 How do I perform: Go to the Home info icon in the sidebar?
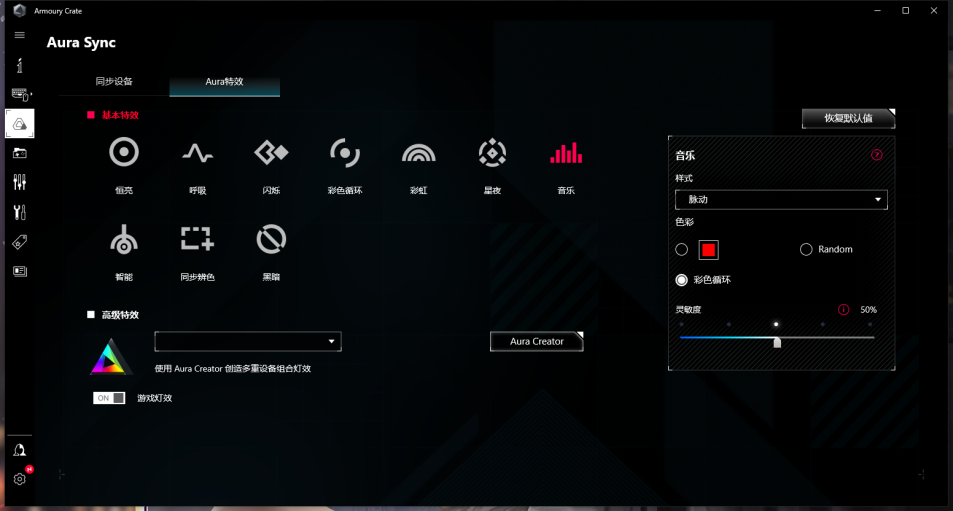tap(19, 65)
